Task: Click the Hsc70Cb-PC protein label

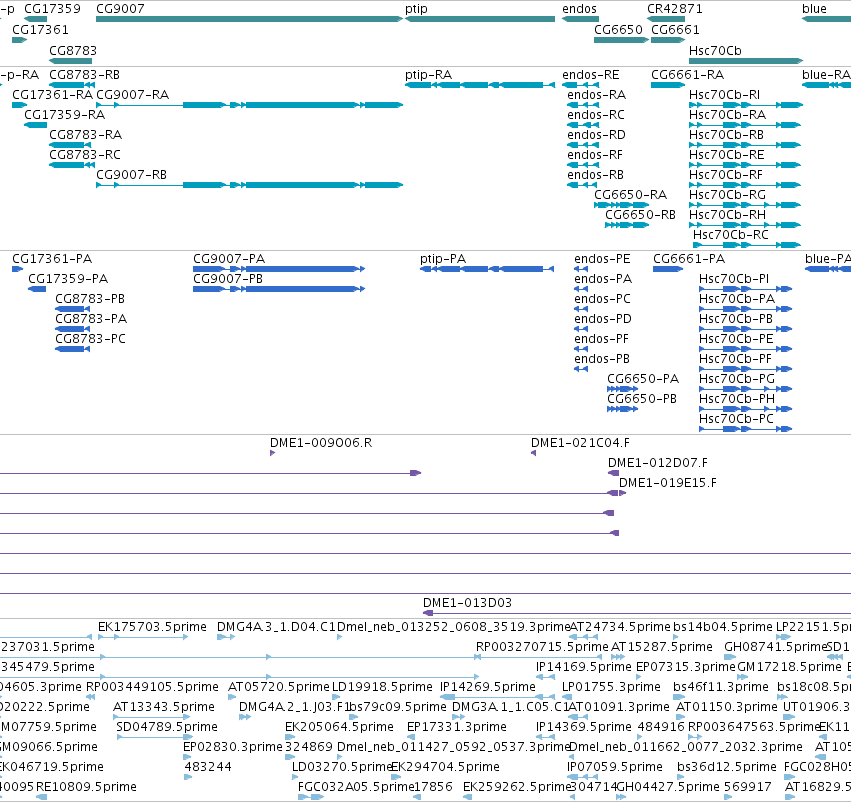Action: 736,418
